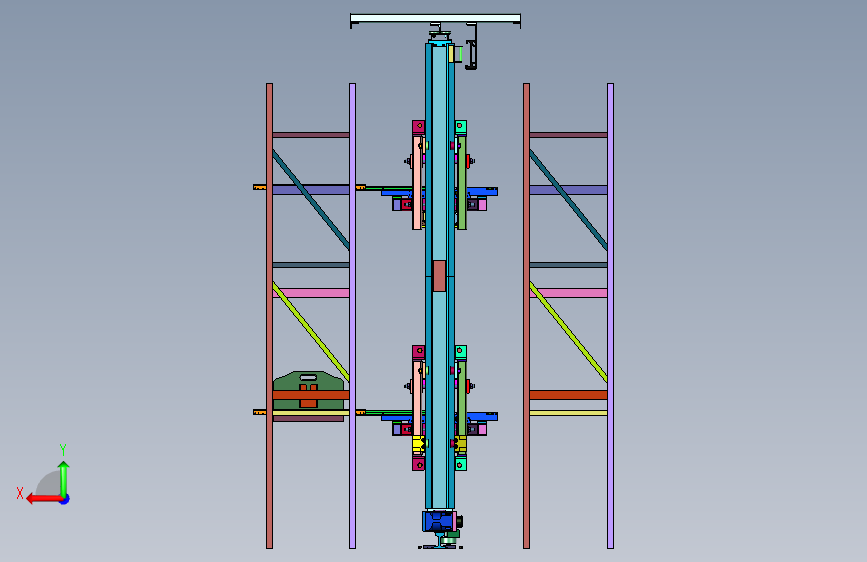Click the "X" axis label text
The width and height of the screenshot is (867, 562).
pyautogui.click(x=20, y=493)
